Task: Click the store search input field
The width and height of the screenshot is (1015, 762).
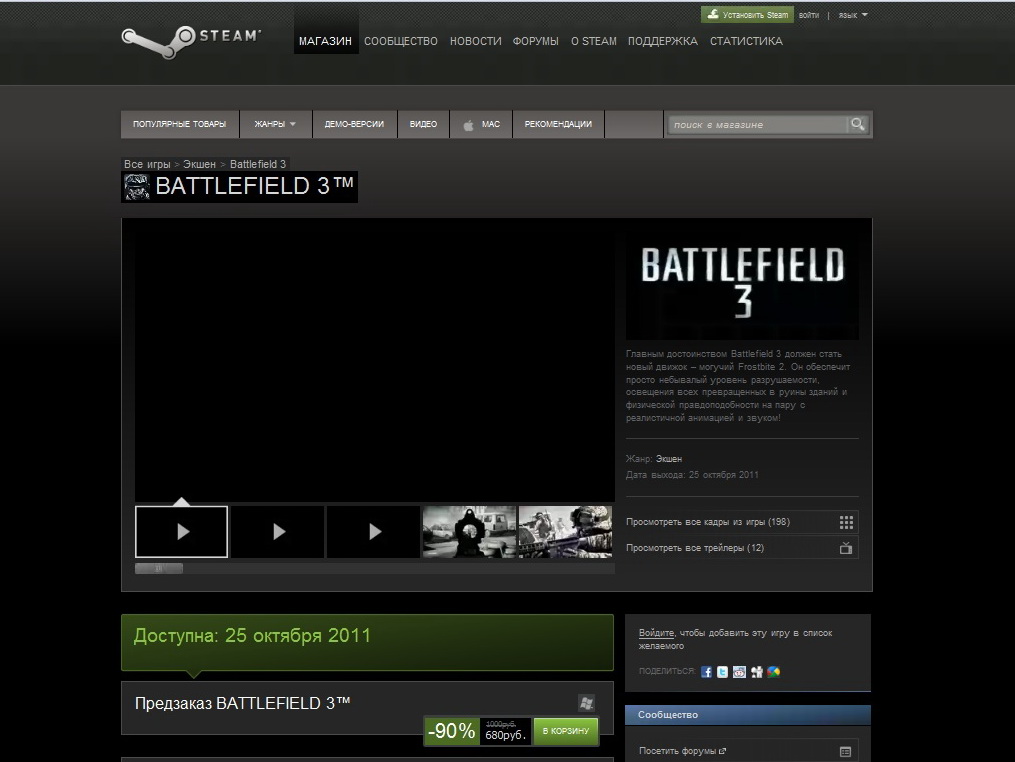Action: coord(757,124)
